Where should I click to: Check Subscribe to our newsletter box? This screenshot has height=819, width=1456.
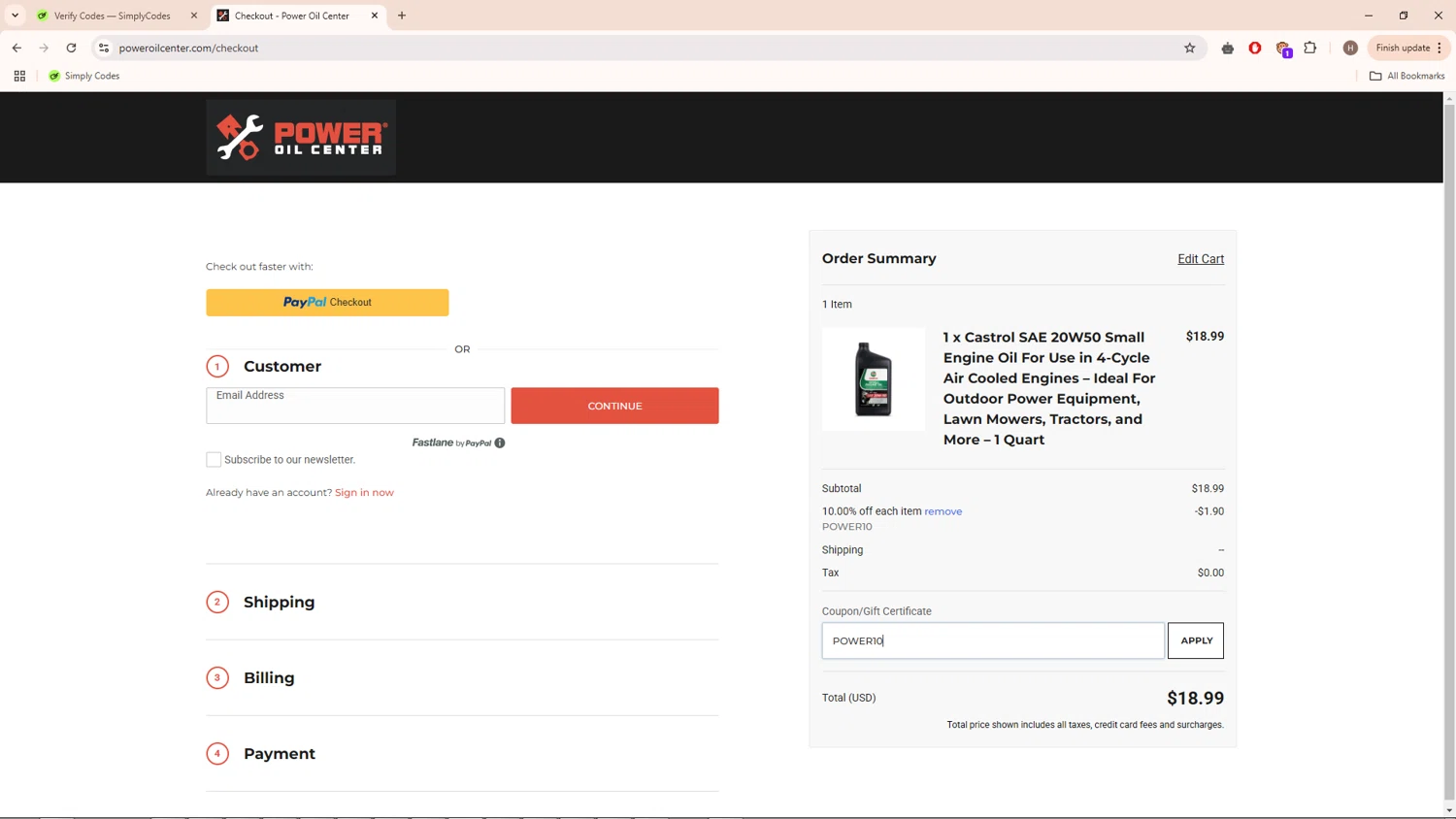pos(214,460)
